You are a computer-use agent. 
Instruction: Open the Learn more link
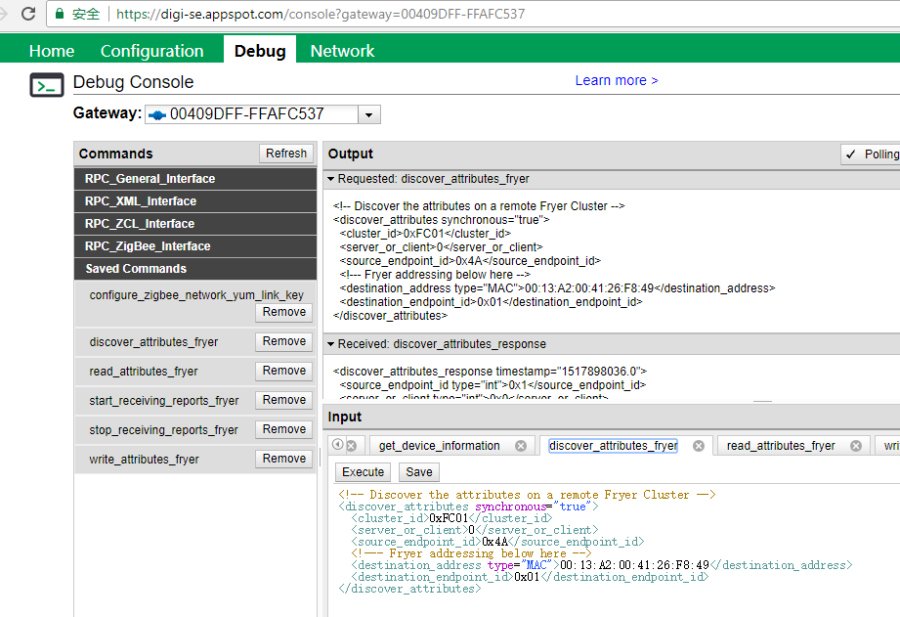pos(616,81)
